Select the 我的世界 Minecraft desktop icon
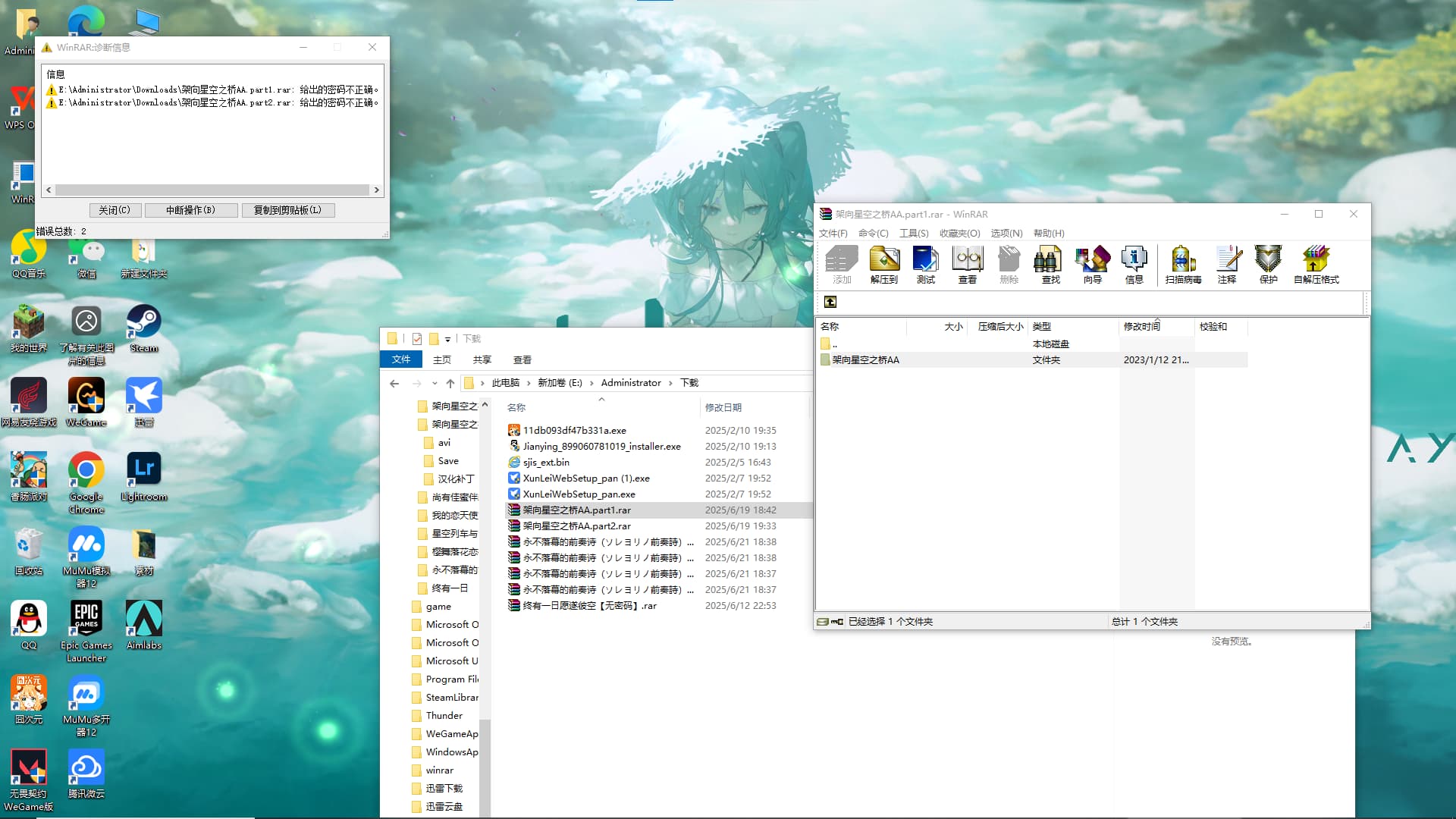 (x=29, y=329)
